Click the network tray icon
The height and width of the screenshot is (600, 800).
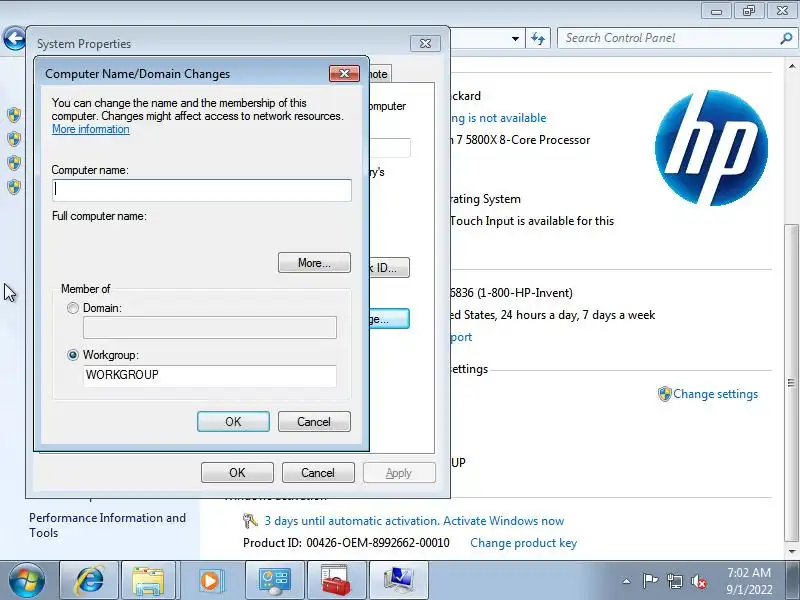[674, 581]
